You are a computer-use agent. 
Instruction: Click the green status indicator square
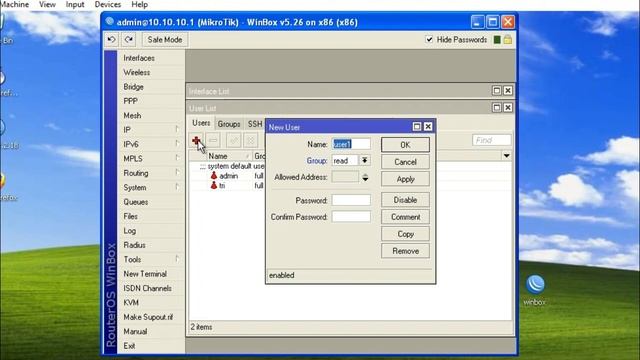coord(497,40)
